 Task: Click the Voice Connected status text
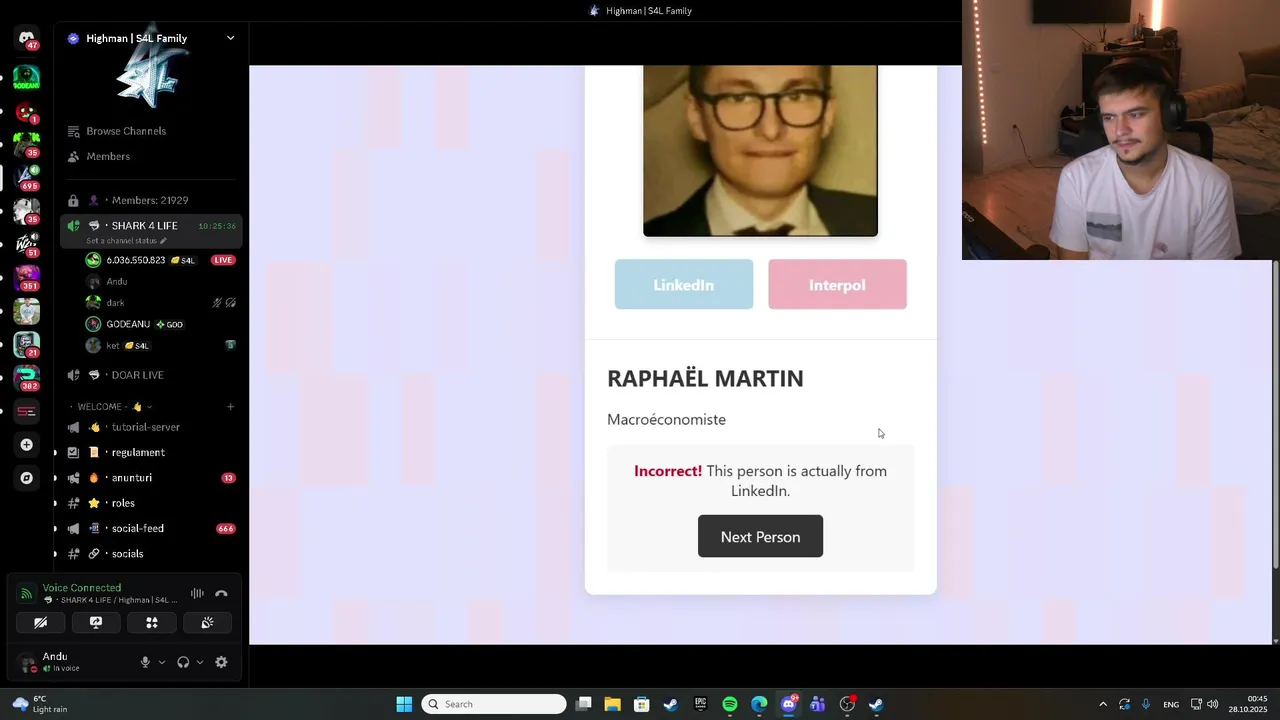[x=82, y=588]
